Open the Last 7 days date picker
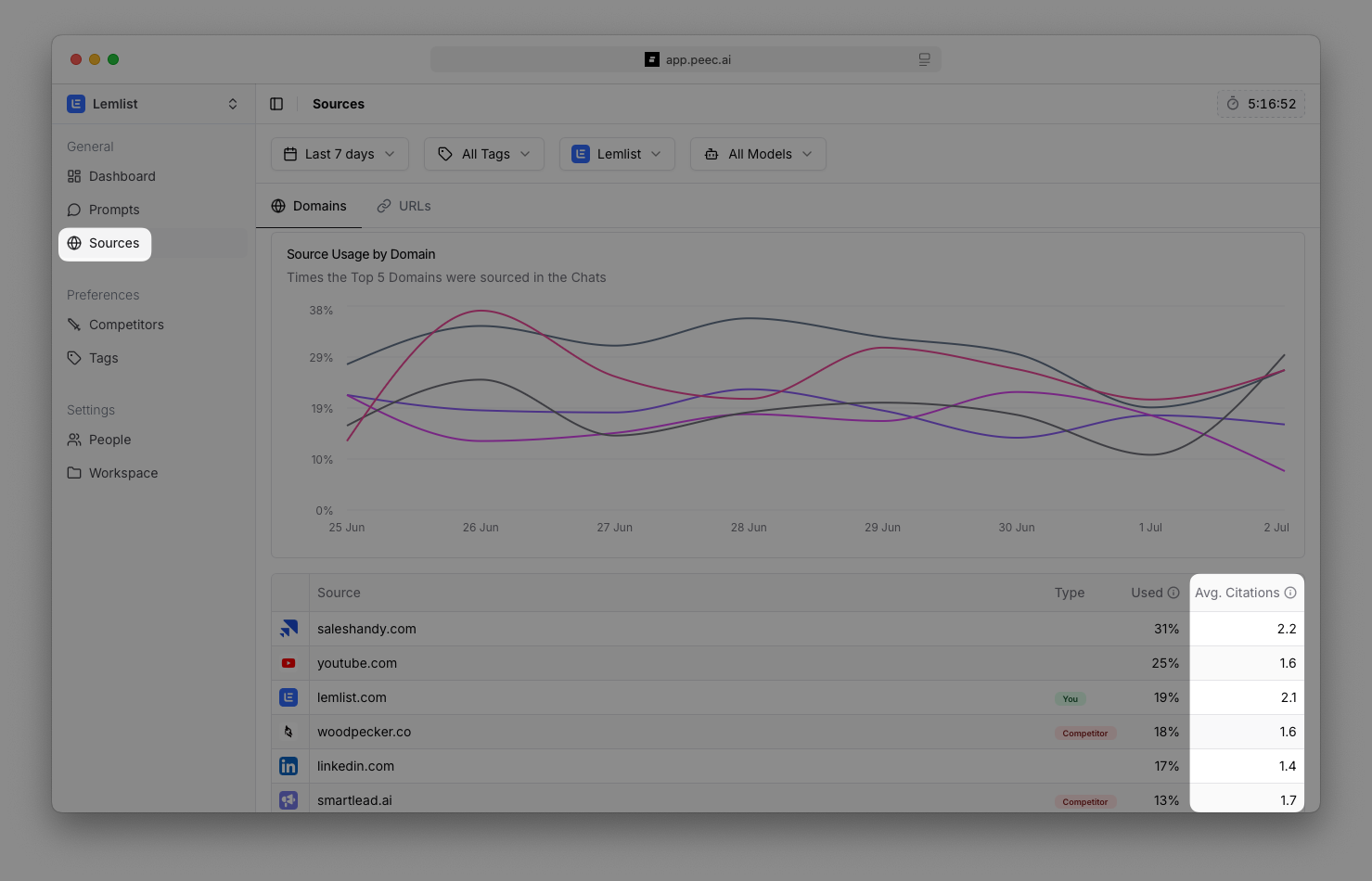This screenshot has width=1372, height=881. (x=339, y=154)
